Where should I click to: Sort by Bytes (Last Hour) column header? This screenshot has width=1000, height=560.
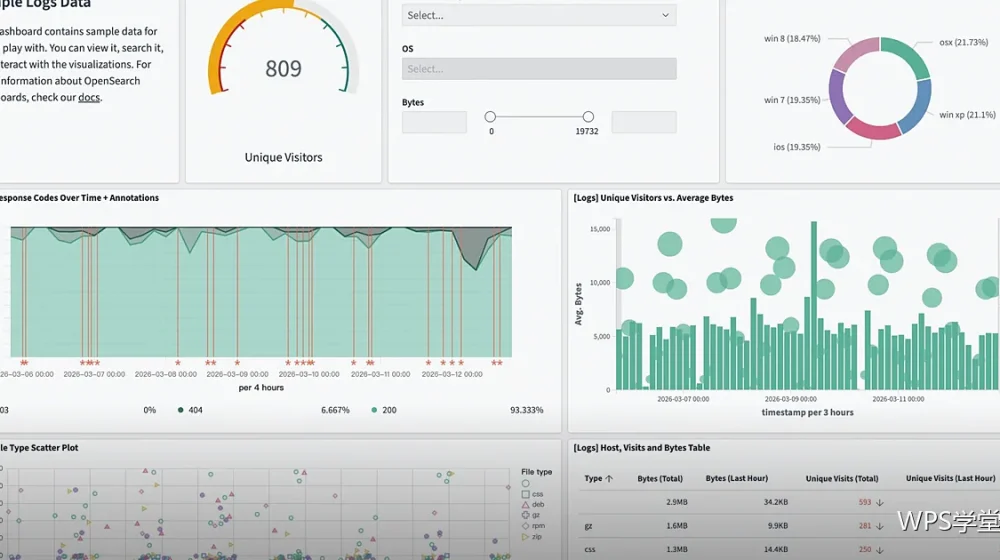click(737, 478)
